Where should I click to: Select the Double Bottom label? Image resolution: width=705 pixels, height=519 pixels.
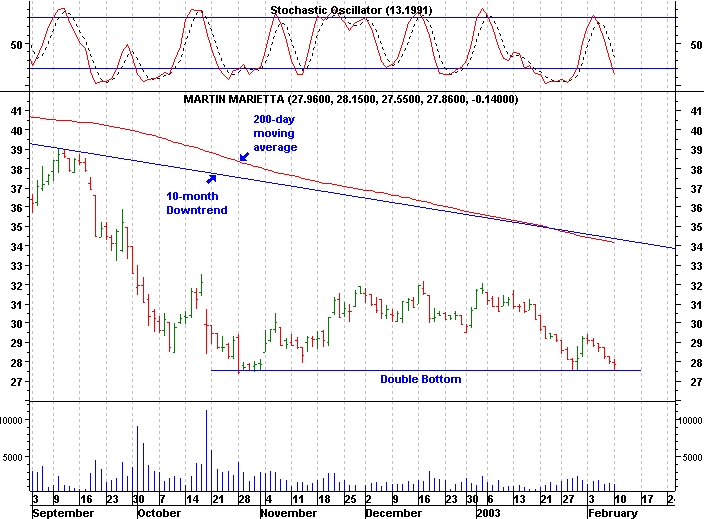pos(421,379)
